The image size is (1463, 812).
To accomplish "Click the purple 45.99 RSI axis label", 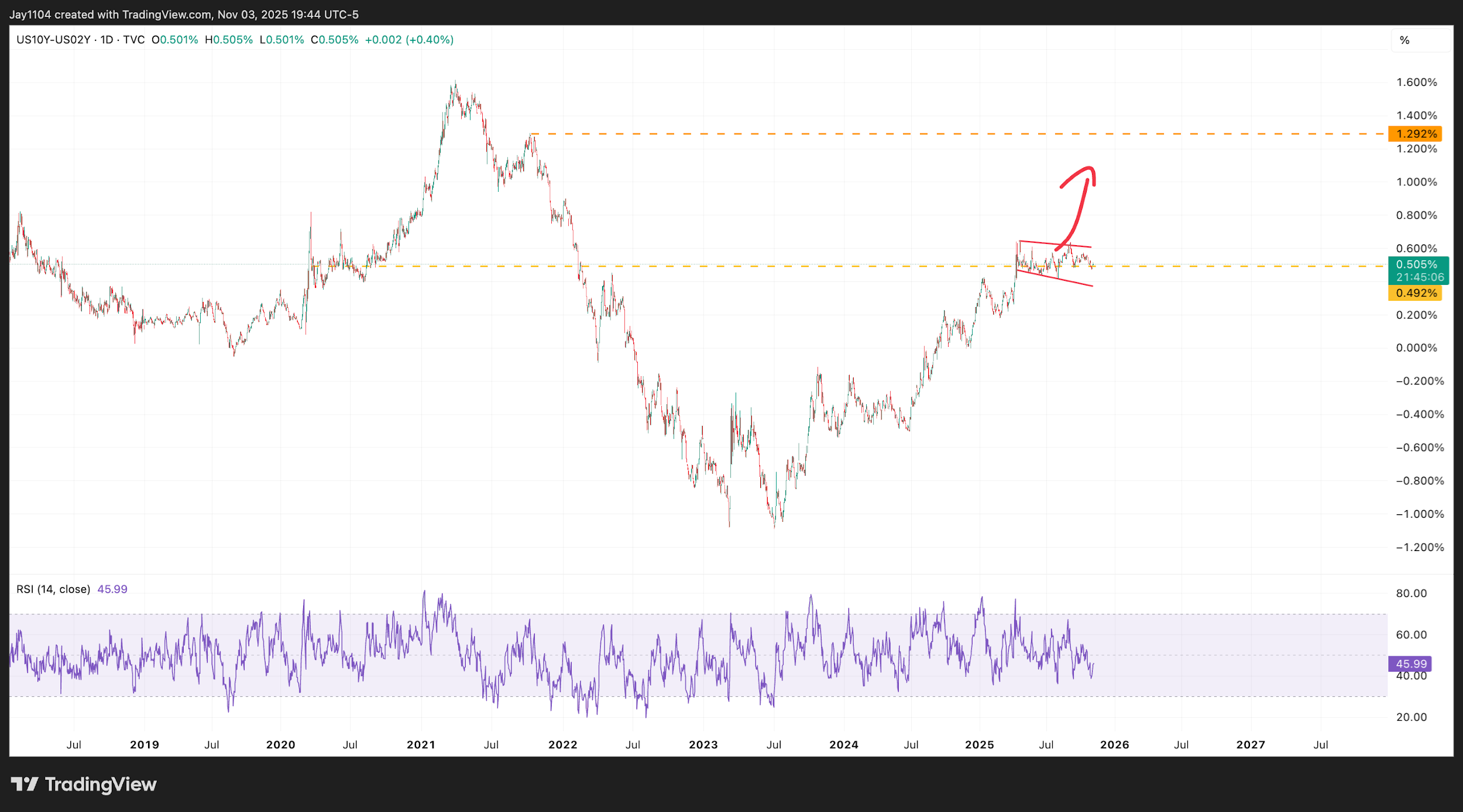I will pyautogui.click(x=1410, y=664).
